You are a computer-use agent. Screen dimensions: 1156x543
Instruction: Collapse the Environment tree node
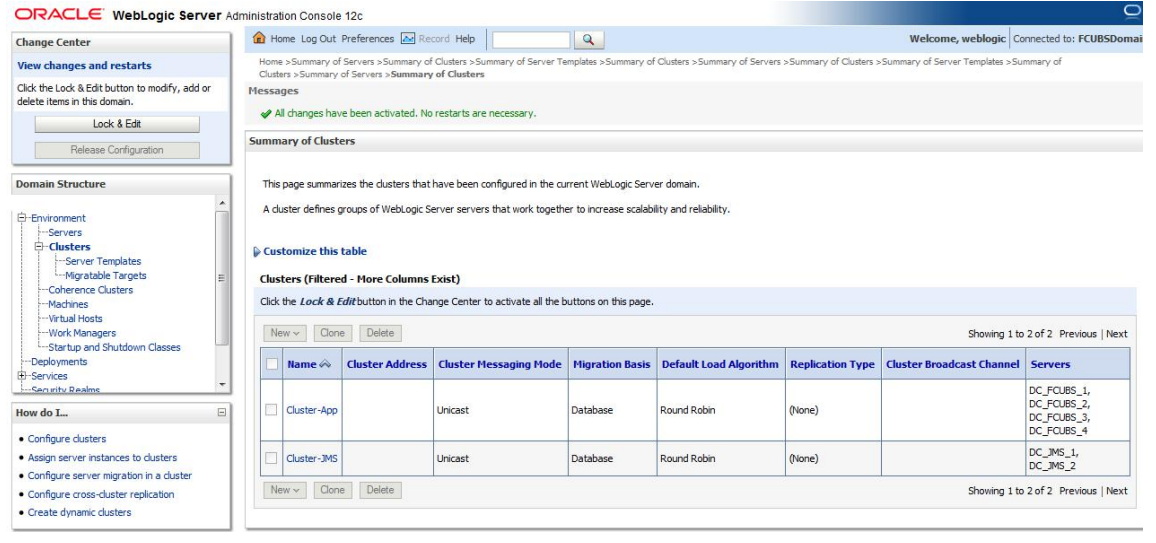click(x=22, y=218)
